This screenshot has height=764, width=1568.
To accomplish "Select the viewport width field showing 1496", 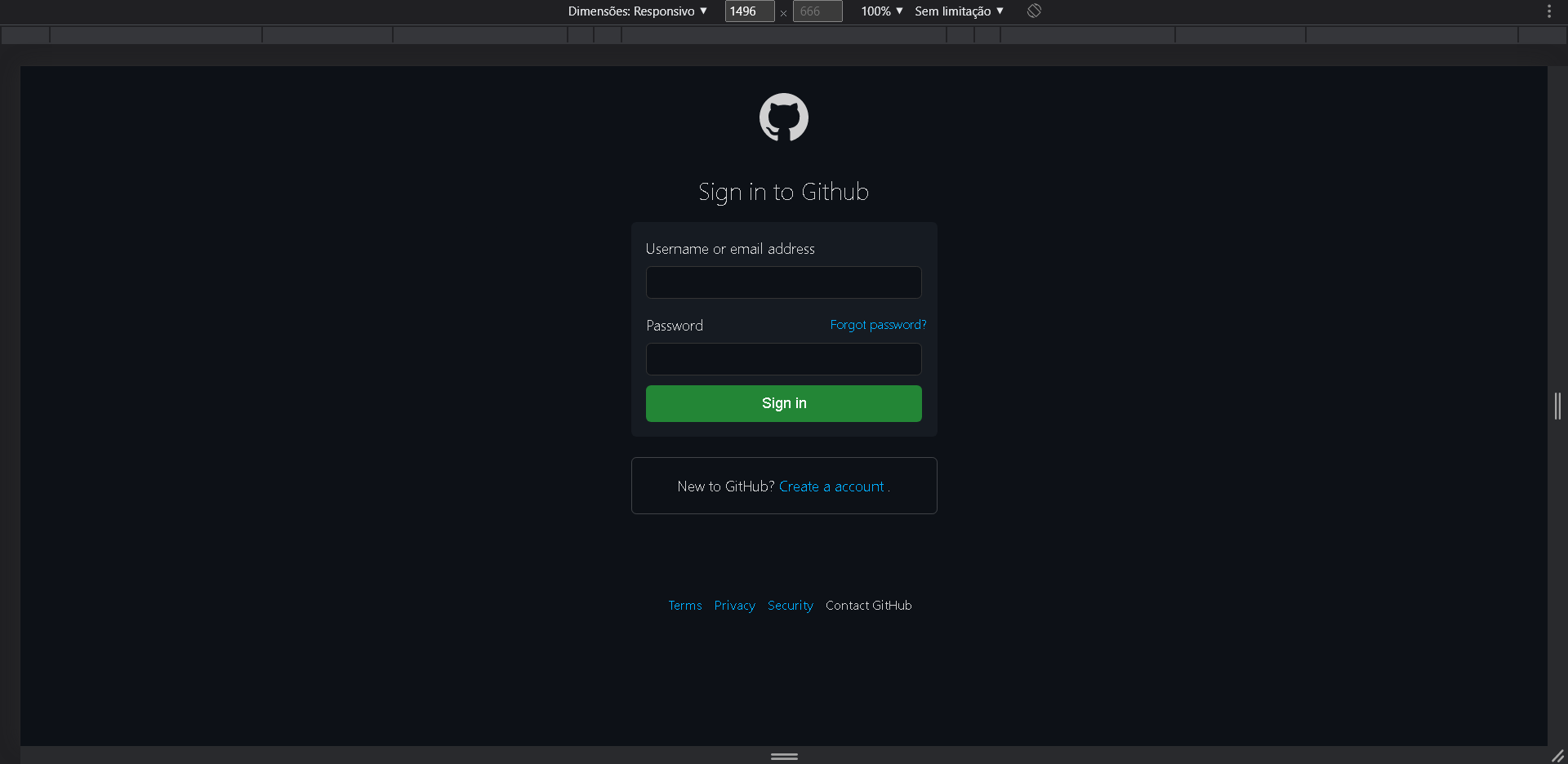I will 748,11.
